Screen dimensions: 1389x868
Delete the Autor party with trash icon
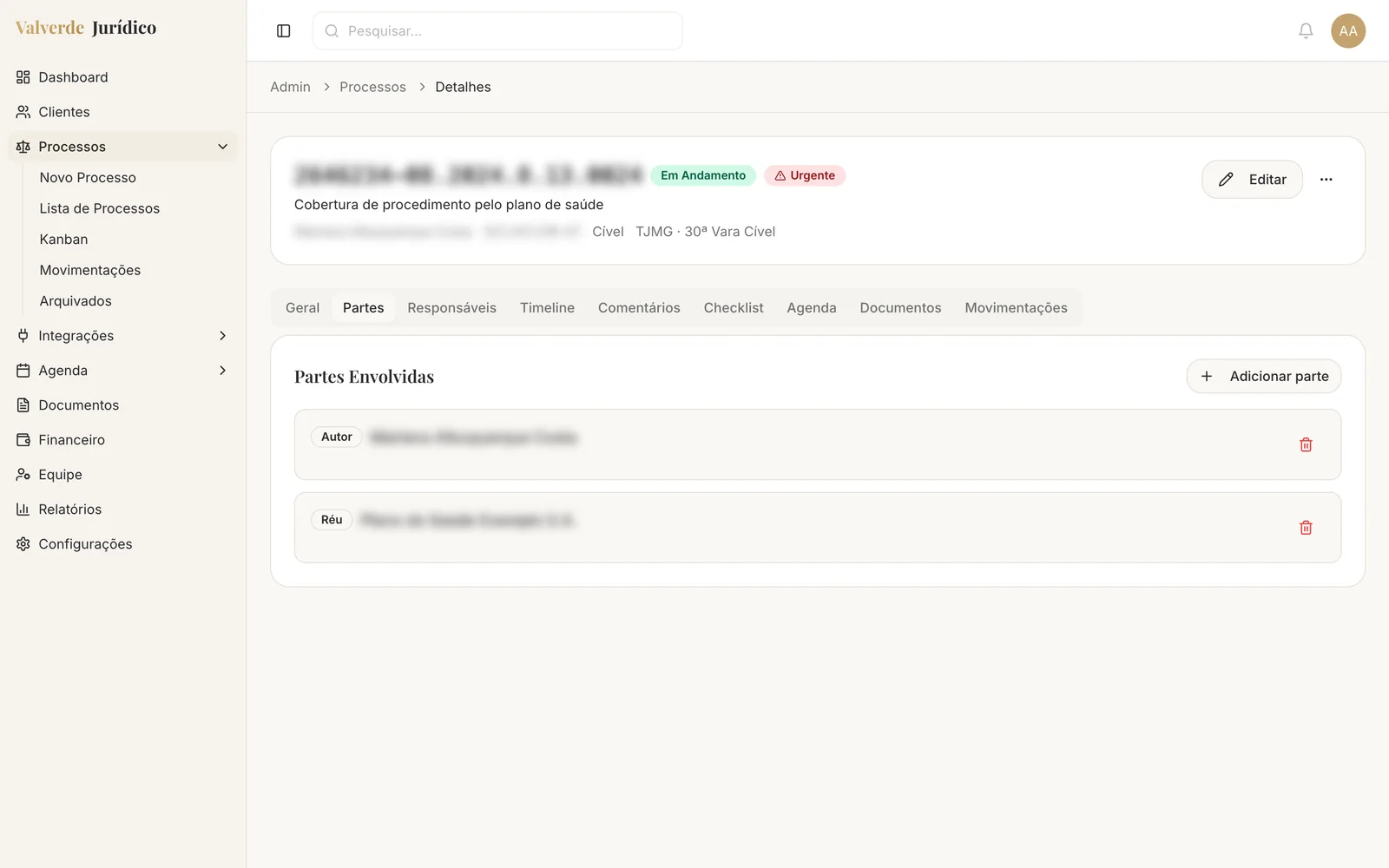click(x=1306, y=444)
